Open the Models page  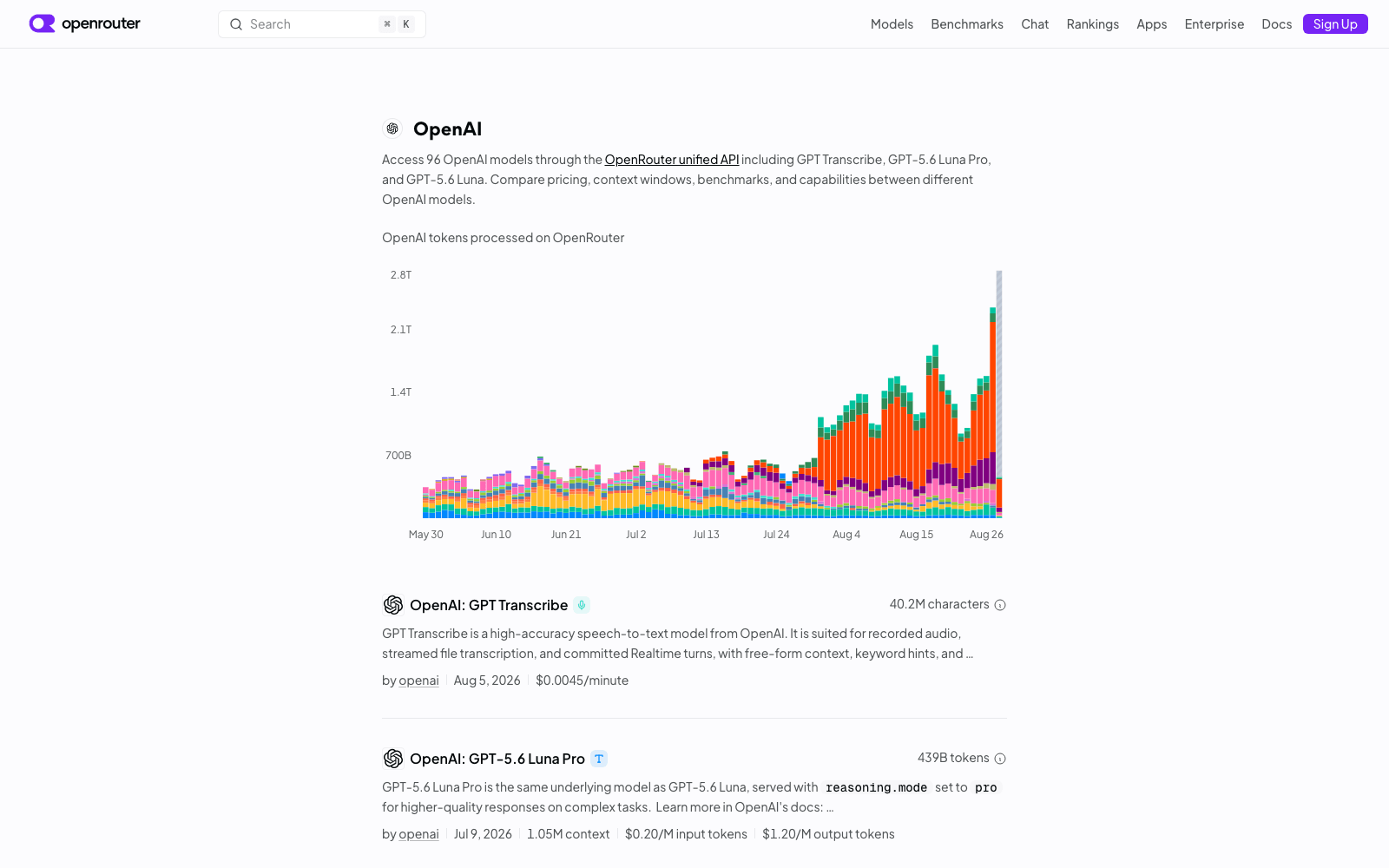[x=892, y=24]
